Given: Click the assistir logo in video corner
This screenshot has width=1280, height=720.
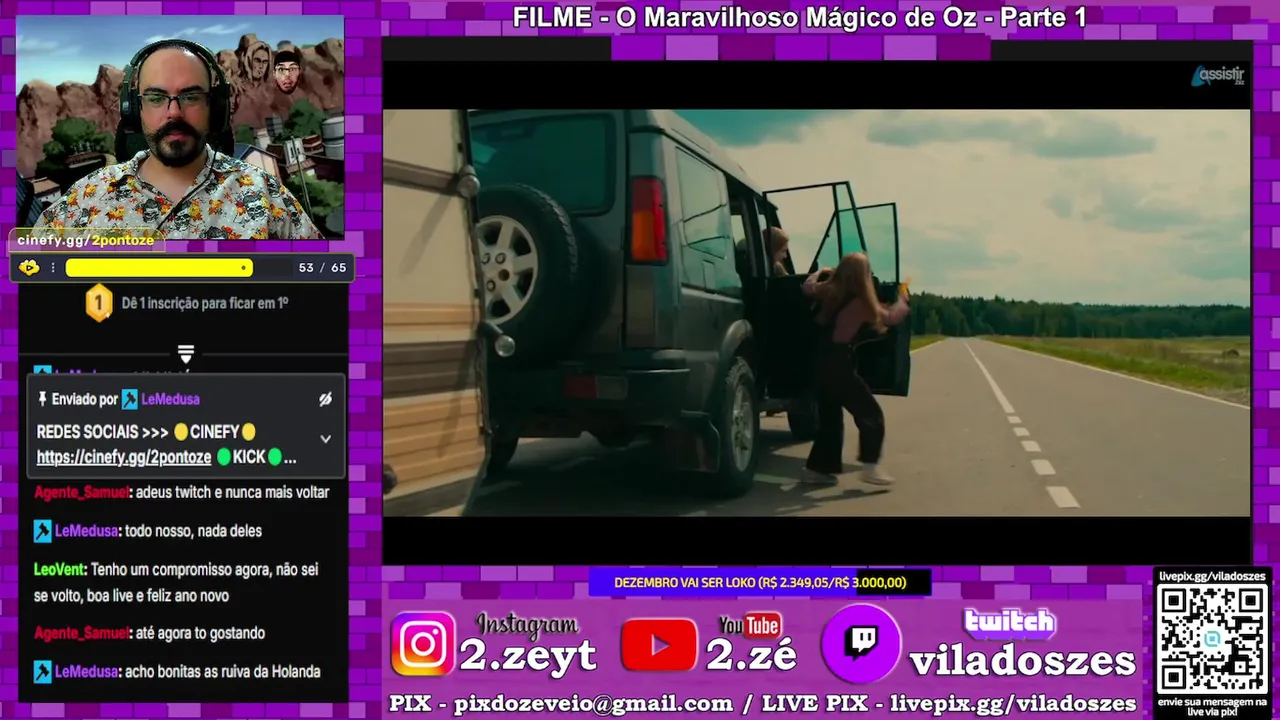Looking at the screenshot, I should (1218, 76).
